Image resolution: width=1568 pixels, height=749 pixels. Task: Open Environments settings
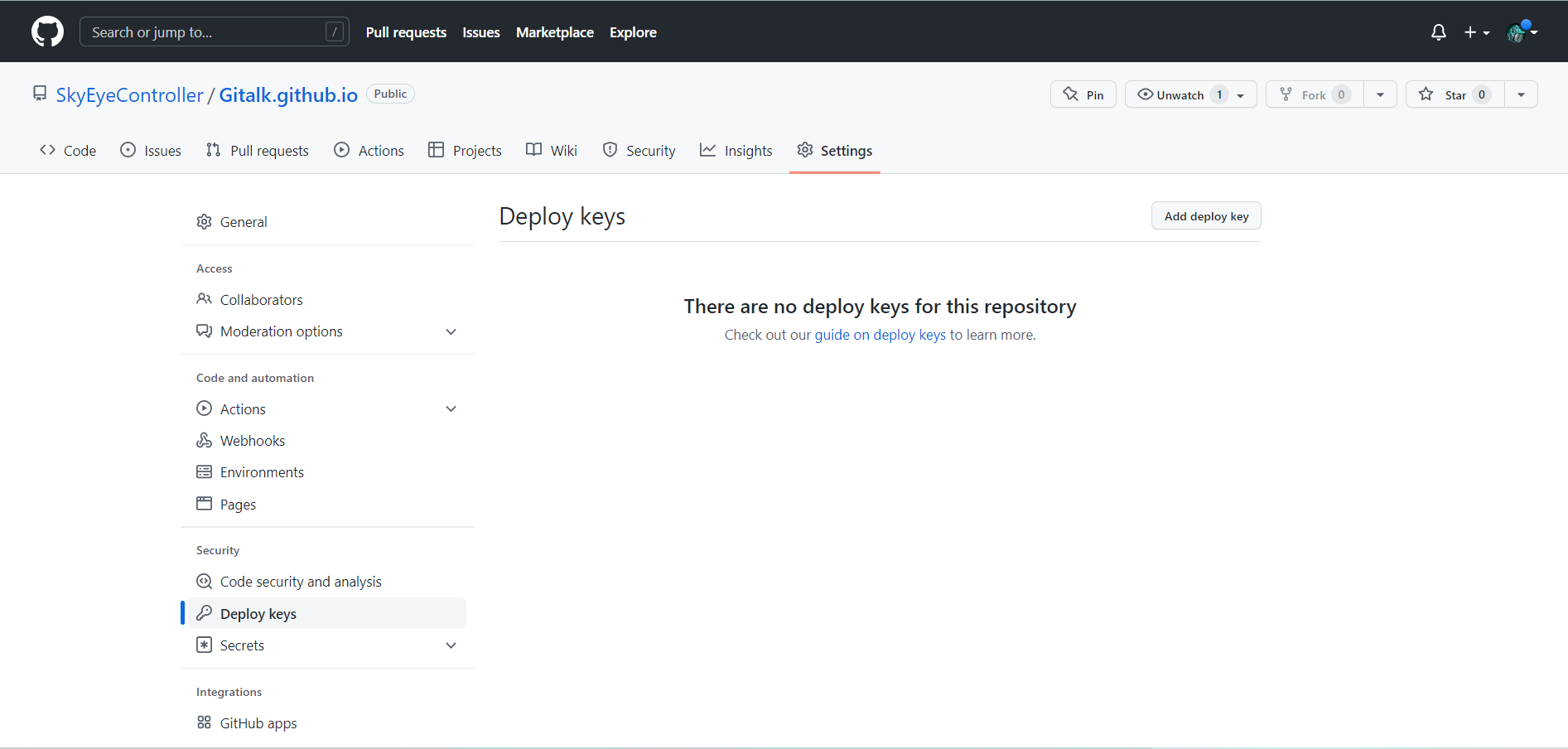click(x=327, y=471)
